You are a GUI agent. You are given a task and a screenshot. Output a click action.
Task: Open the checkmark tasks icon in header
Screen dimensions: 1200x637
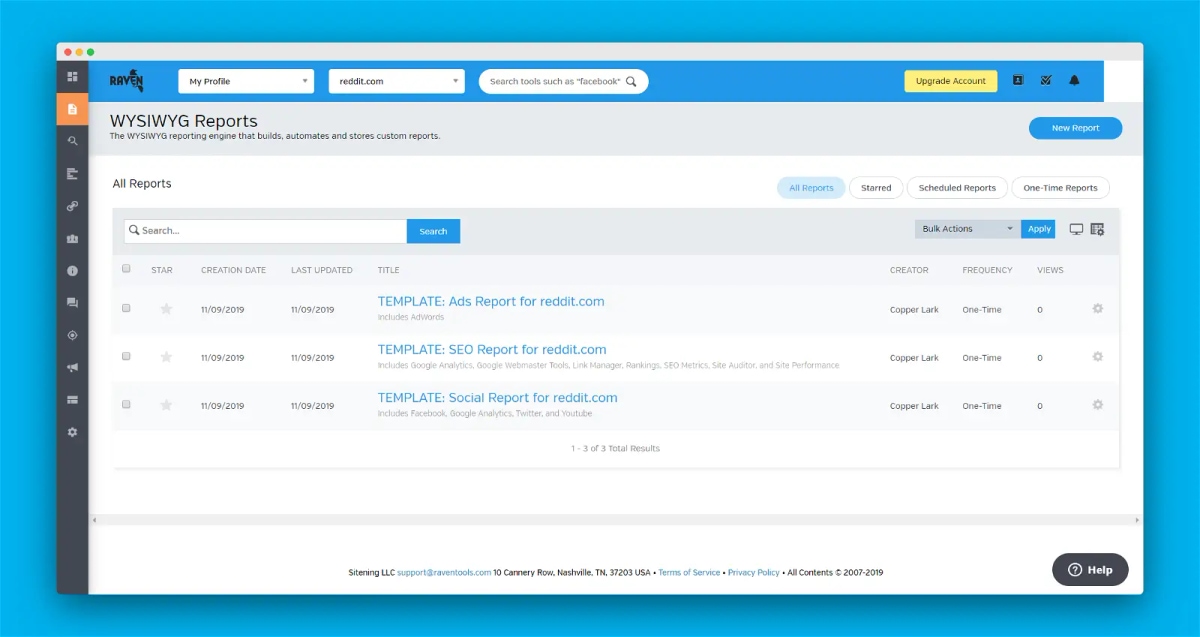tap(1046, 80)
